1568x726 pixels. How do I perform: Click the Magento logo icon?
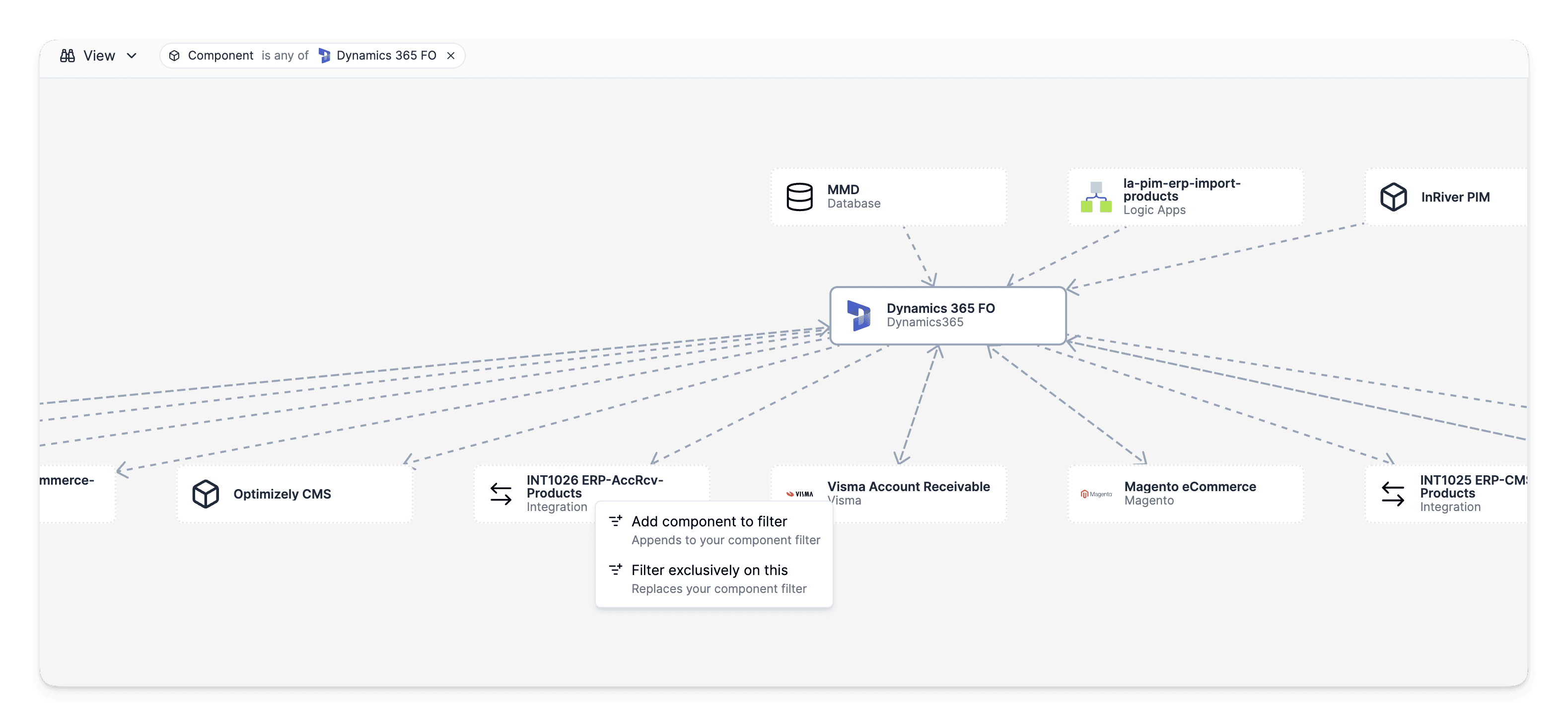[x=1096, y=494]
